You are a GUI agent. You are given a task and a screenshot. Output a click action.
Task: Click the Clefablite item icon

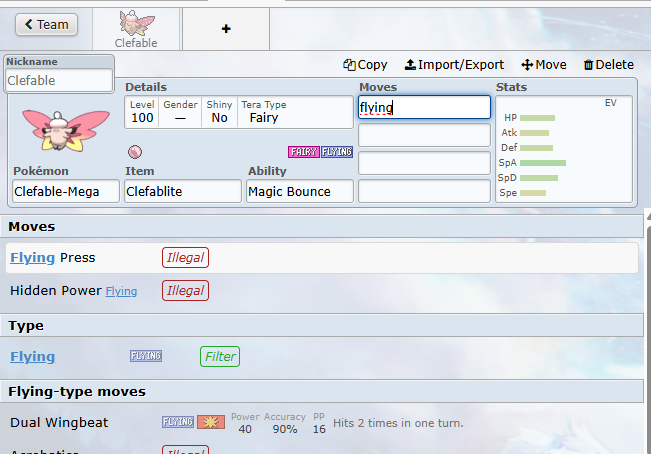tap(135, 152)
